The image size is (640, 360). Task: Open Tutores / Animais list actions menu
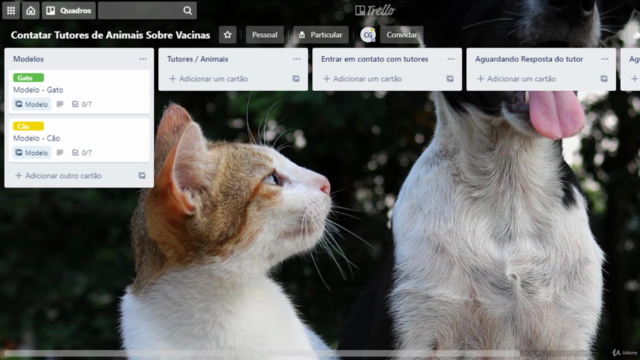(x=297, y=59)
